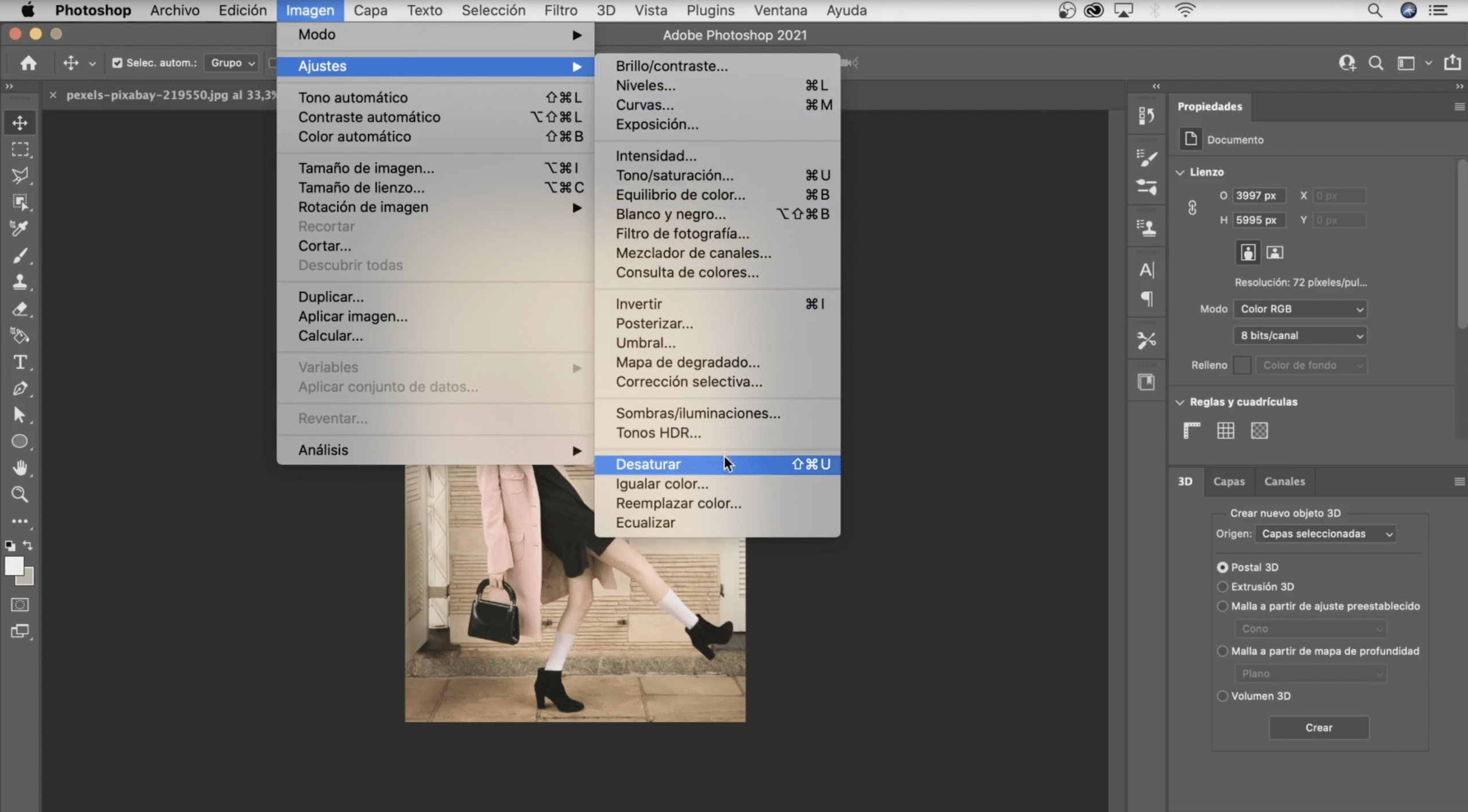Select the Pen tool

[x=20, y=389]
